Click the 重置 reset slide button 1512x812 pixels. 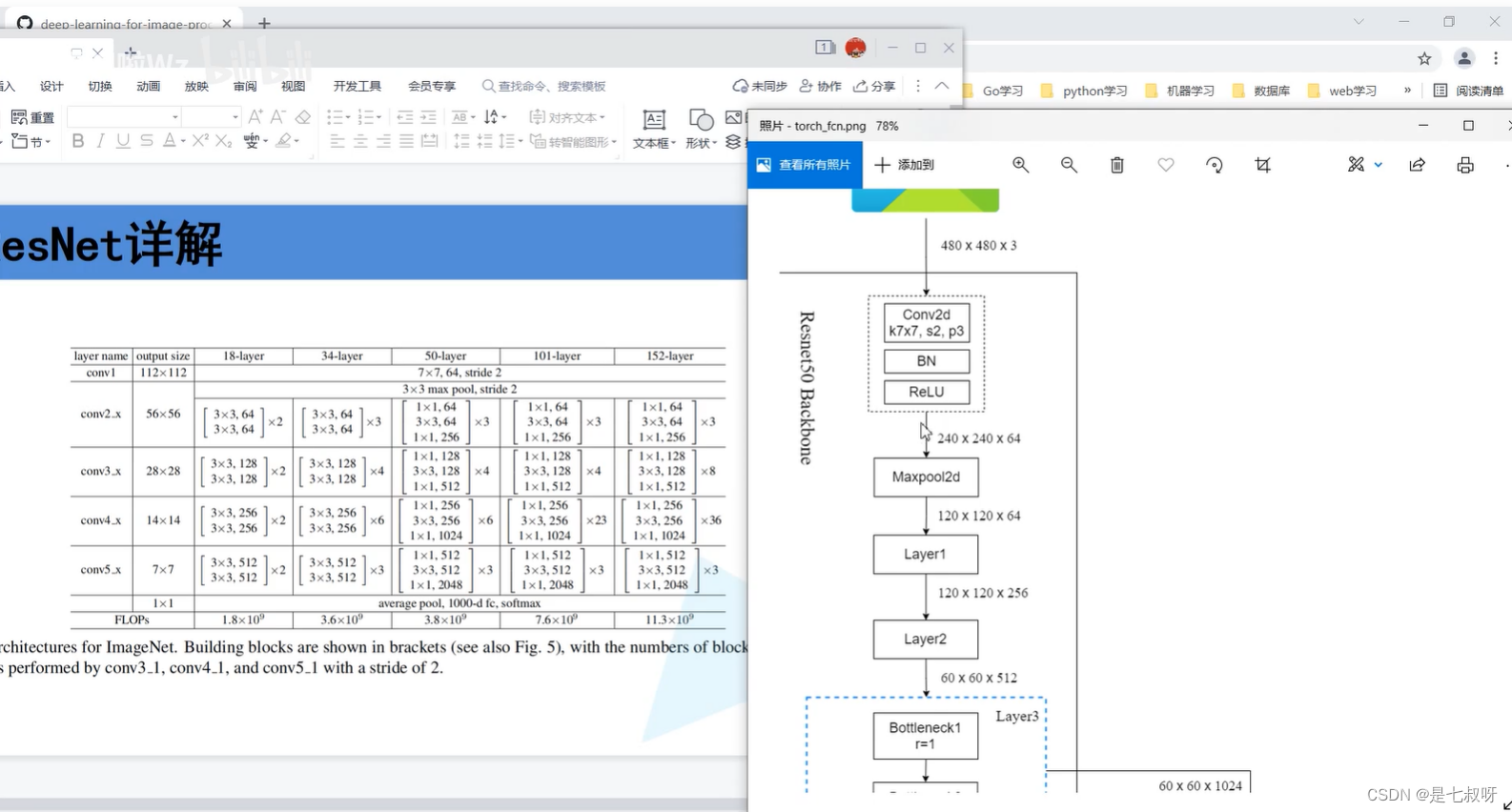pos(32,117)
